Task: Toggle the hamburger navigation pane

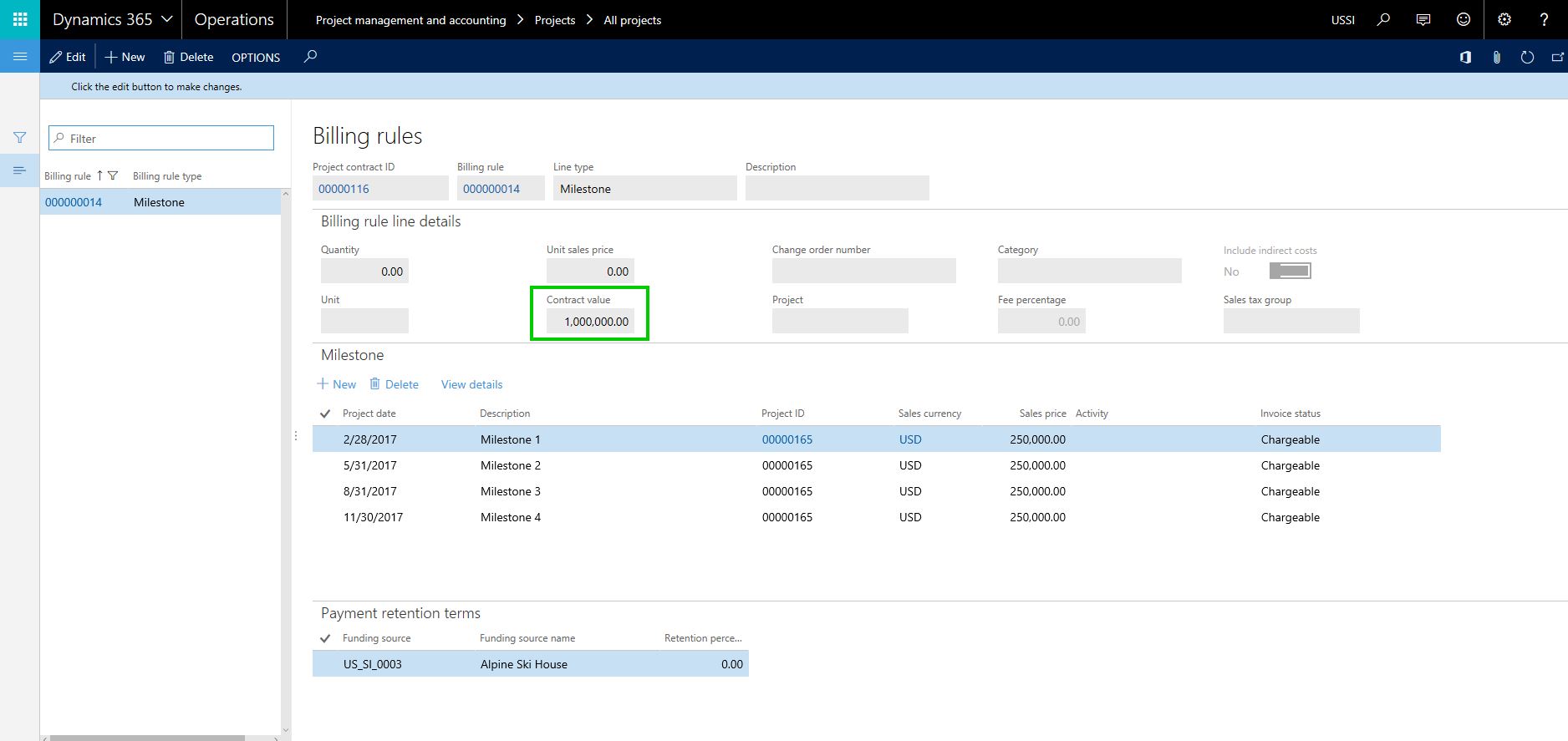Action: 20,56
